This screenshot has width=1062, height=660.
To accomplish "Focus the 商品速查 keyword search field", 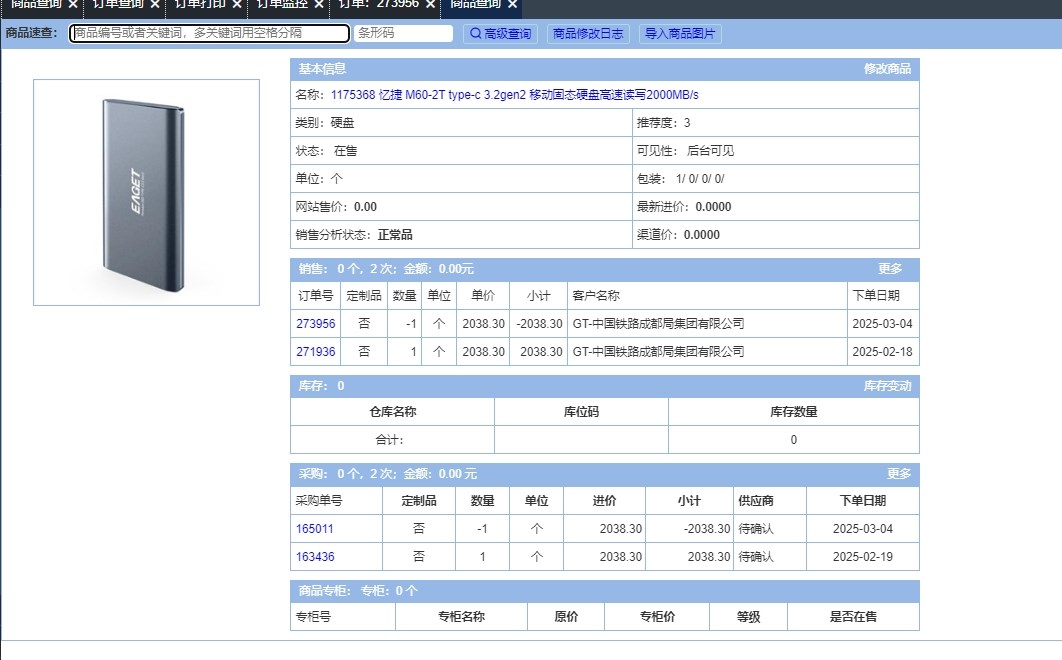I will [209, 33].
